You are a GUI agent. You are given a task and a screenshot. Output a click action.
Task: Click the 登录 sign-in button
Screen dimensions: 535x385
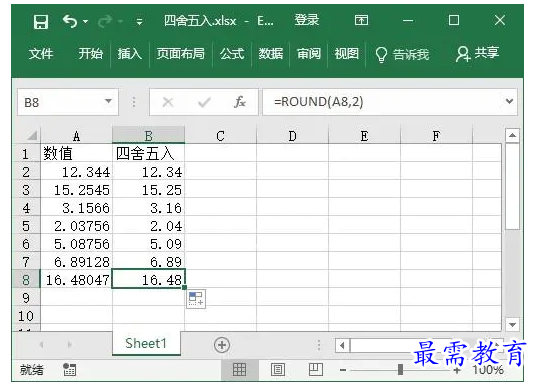coord(306,20)
